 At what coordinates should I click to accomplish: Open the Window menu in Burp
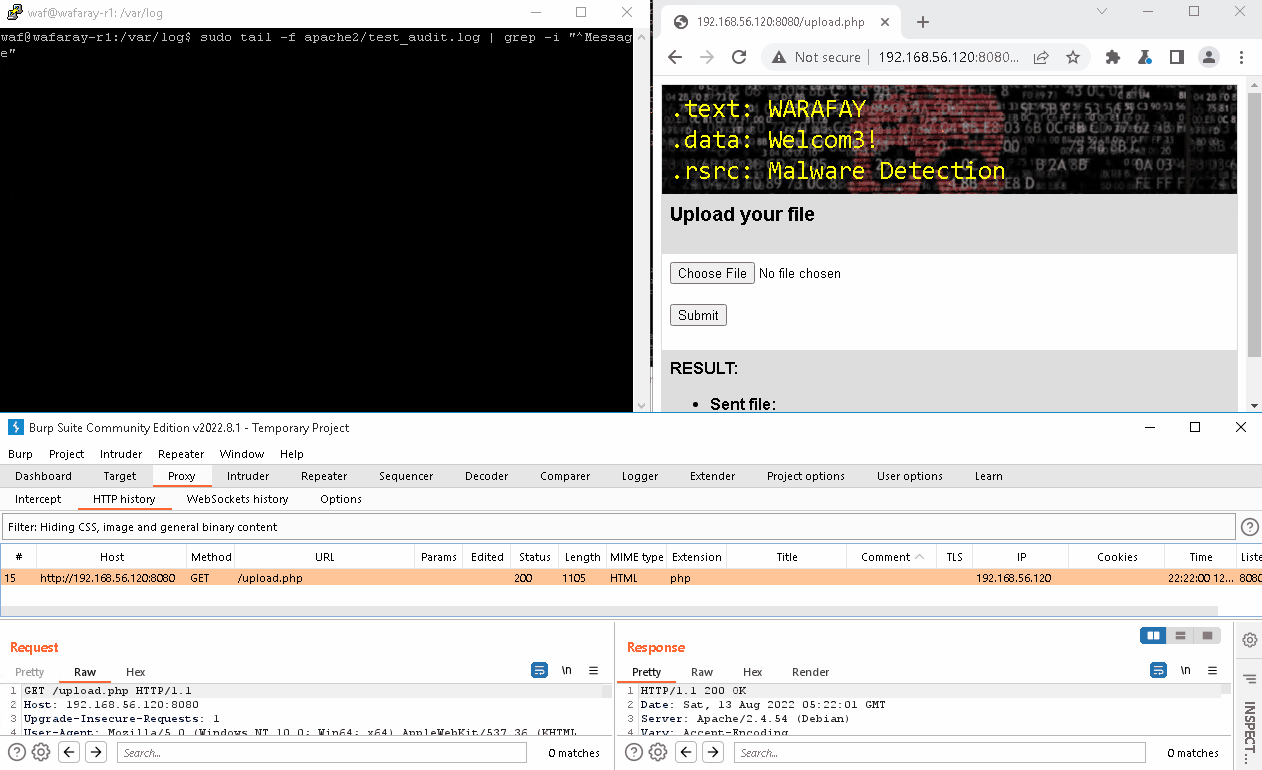[x=242, y=454]
